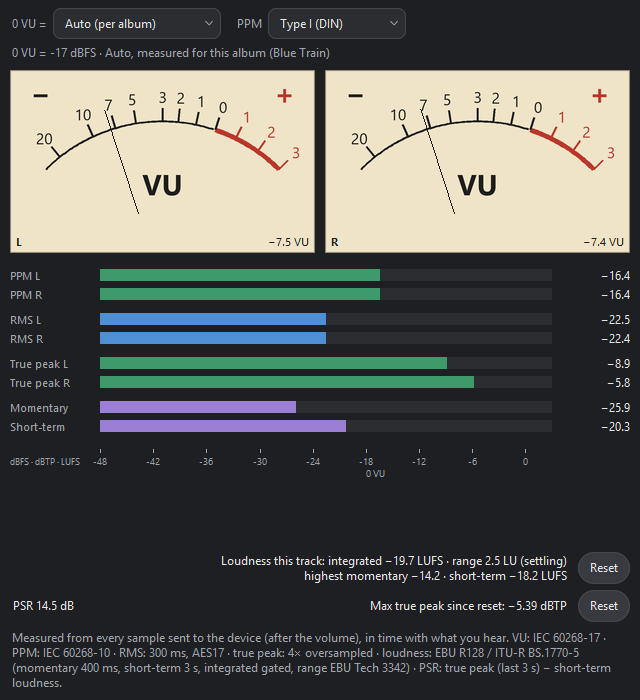Click the highest momentary -14.2 line

436,576
